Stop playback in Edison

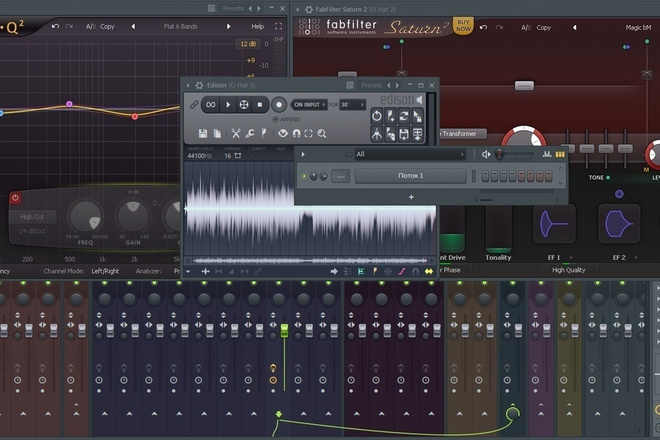pyautogui.click(x=260, y=104)
